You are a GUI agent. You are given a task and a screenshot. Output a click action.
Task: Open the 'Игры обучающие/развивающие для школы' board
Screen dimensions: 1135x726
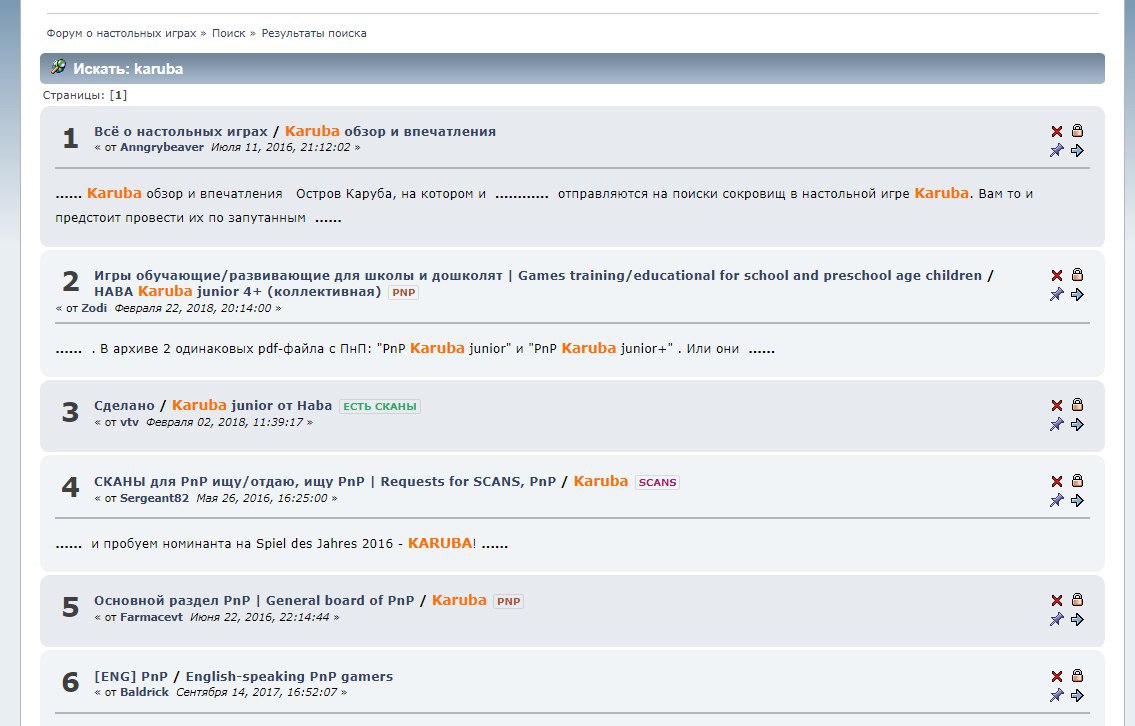point(538,276)
